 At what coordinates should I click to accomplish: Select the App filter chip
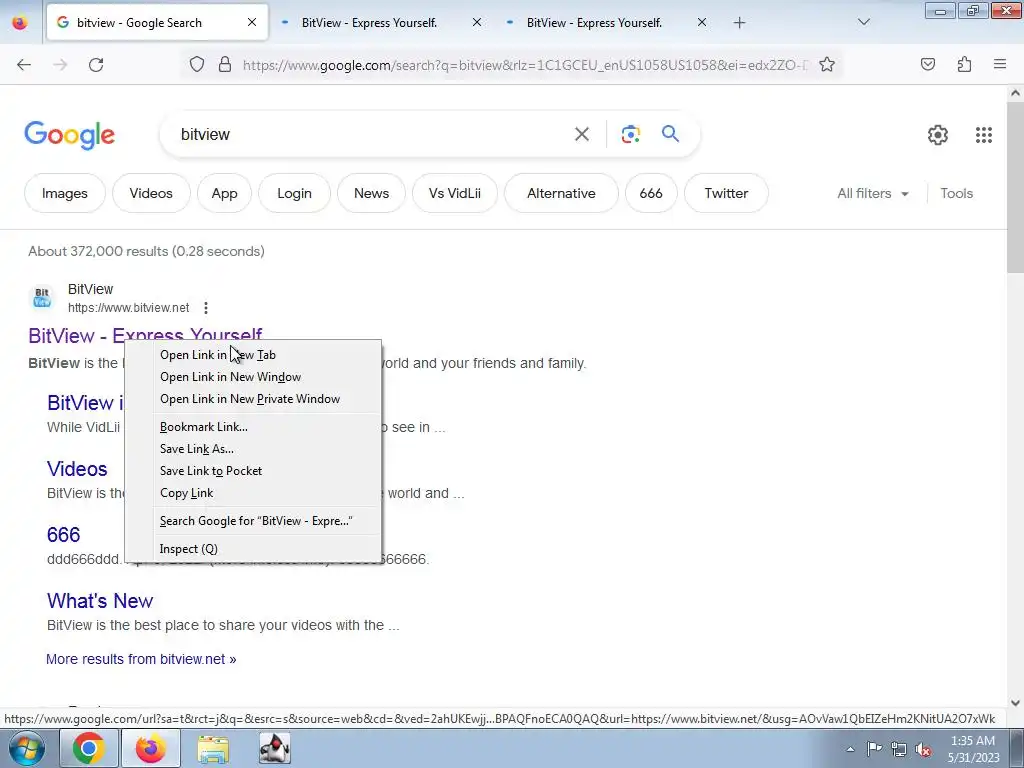(x=224, y=193)
